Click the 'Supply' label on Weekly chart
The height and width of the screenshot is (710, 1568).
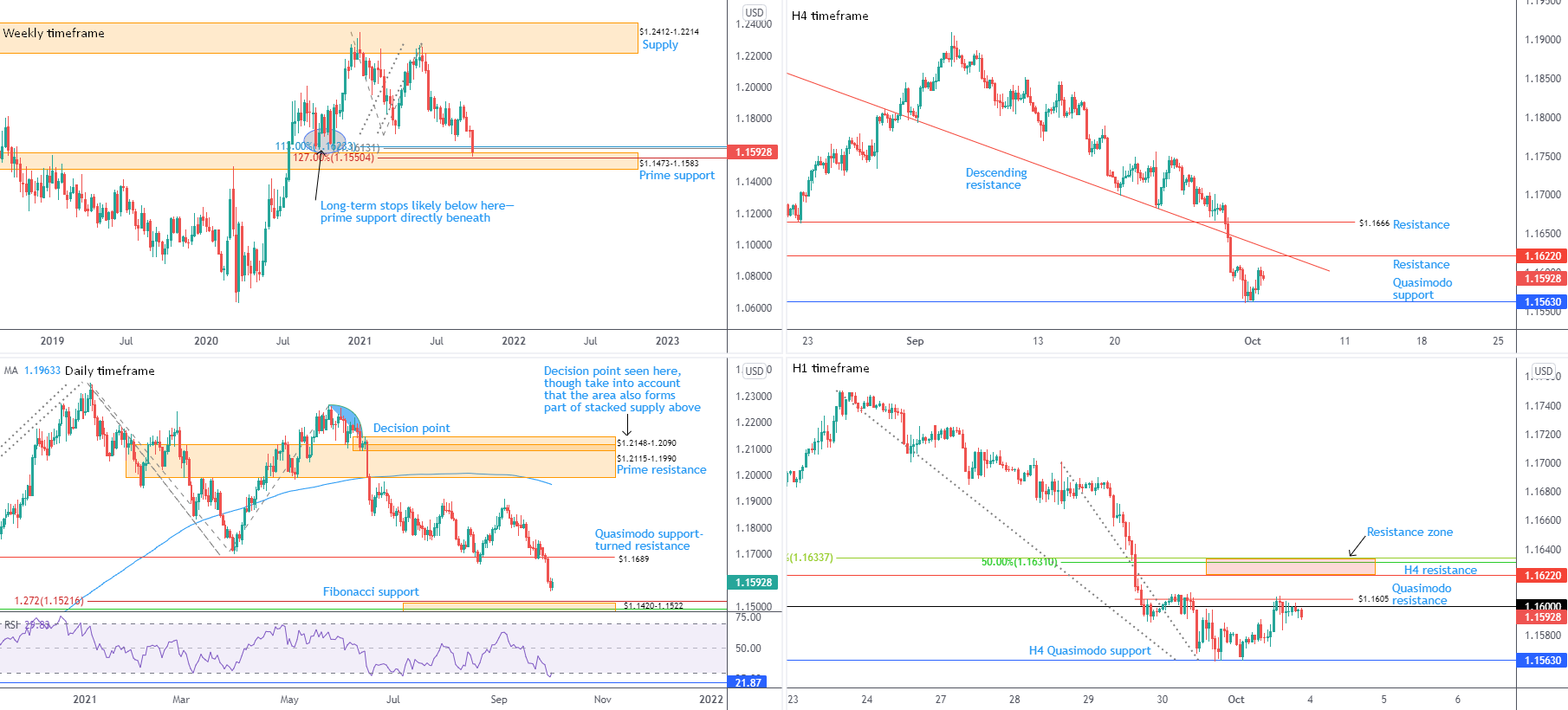[x=660, y=45]
